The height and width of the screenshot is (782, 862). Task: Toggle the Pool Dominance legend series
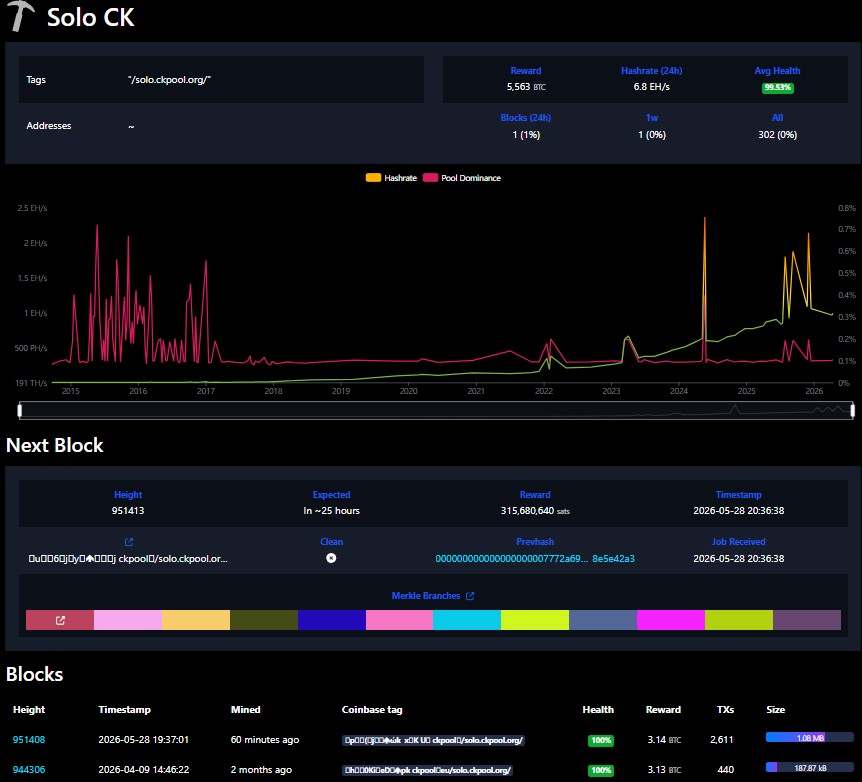pos(462,178)
